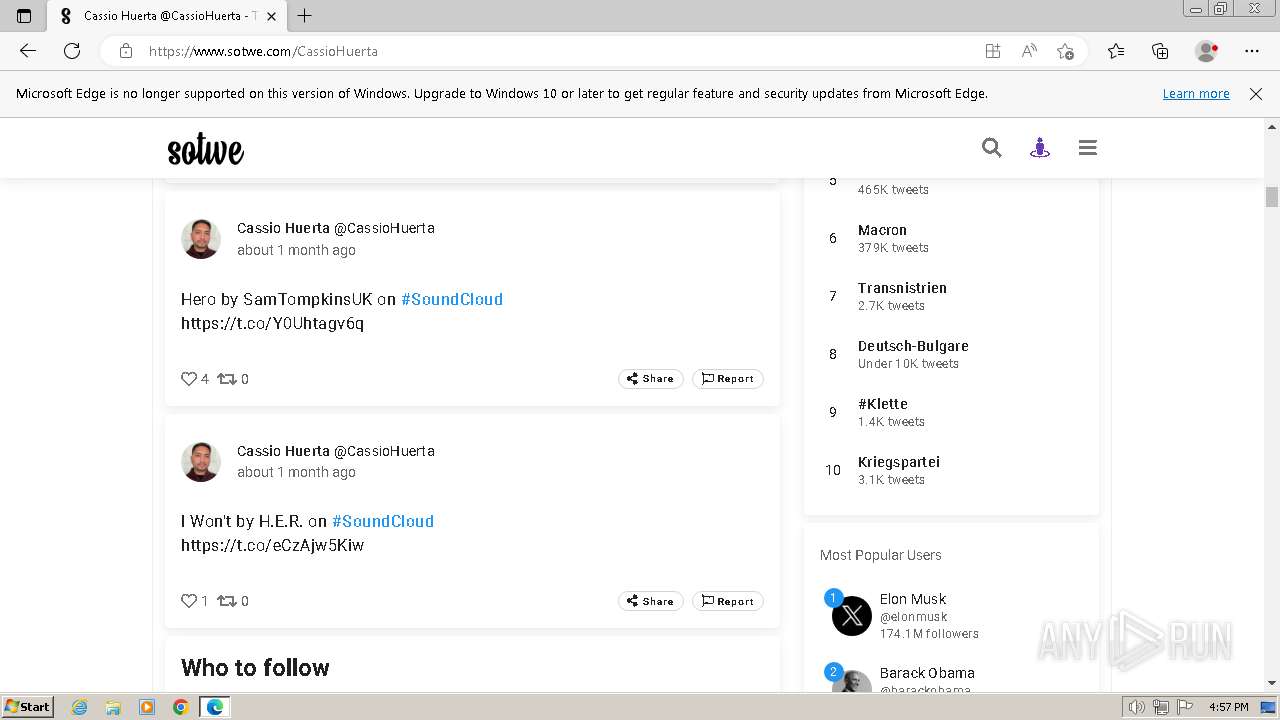Open Edge apps icon in address bar
Image resolution: width=1280 pixels, height=720 pixels.
(993, 51)
